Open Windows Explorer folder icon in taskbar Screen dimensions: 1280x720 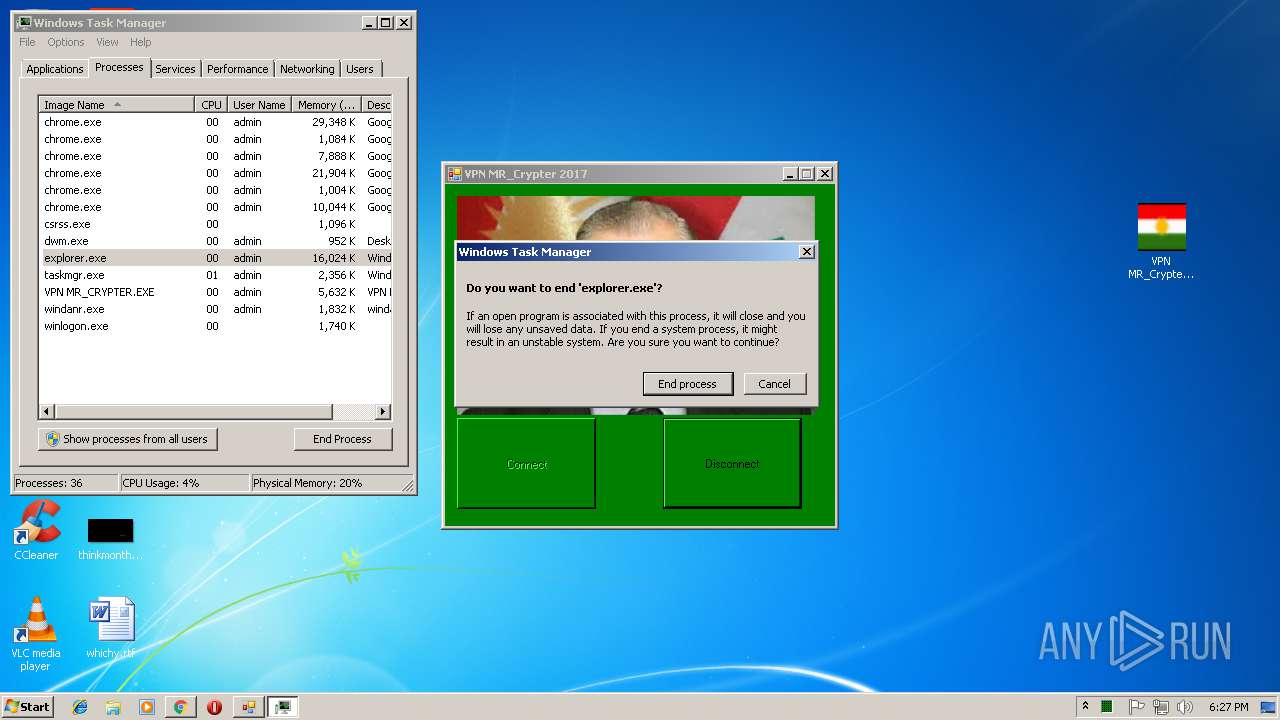pyautogui.click(x=113, y=707)
